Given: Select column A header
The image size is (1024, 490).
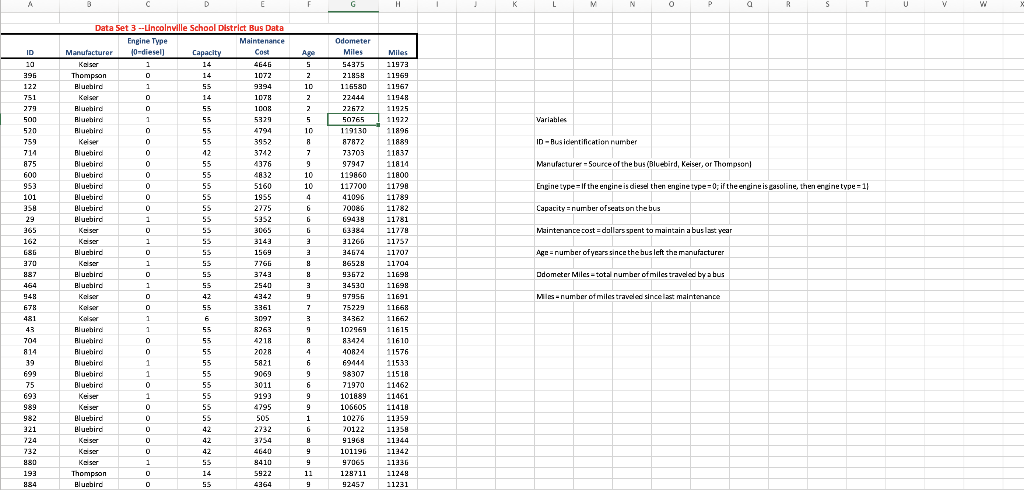Looking at the screenshot, I should pyautogui.click(x=30, y=5).
